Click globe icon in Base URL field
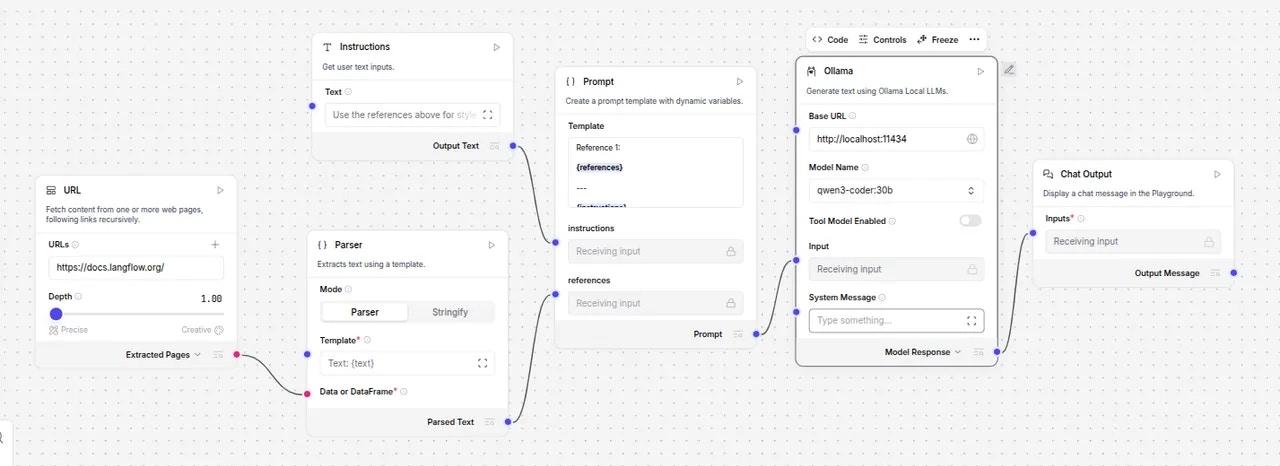Image resolution: width=1280 pixels, height=466 pixels. click(972, 139)
